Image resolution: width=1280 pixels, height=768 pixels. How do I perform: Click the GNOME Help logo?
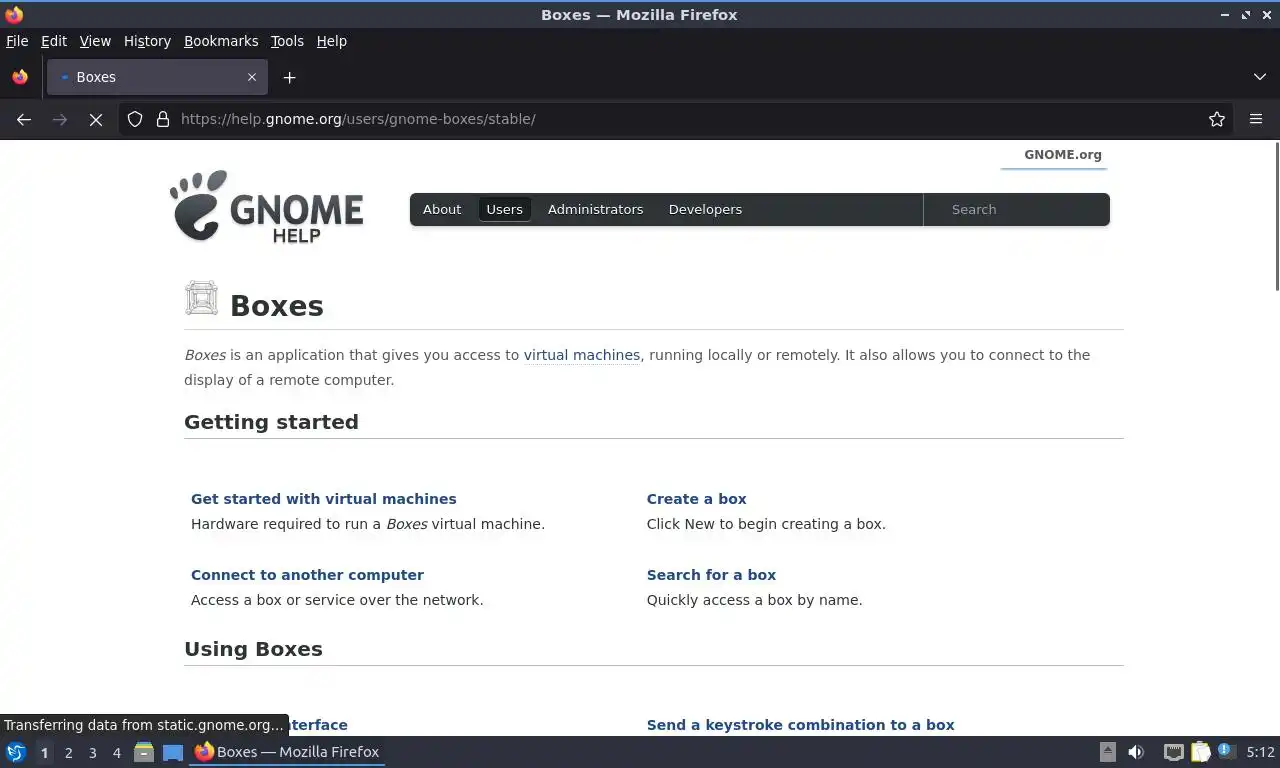coord(266,207)
